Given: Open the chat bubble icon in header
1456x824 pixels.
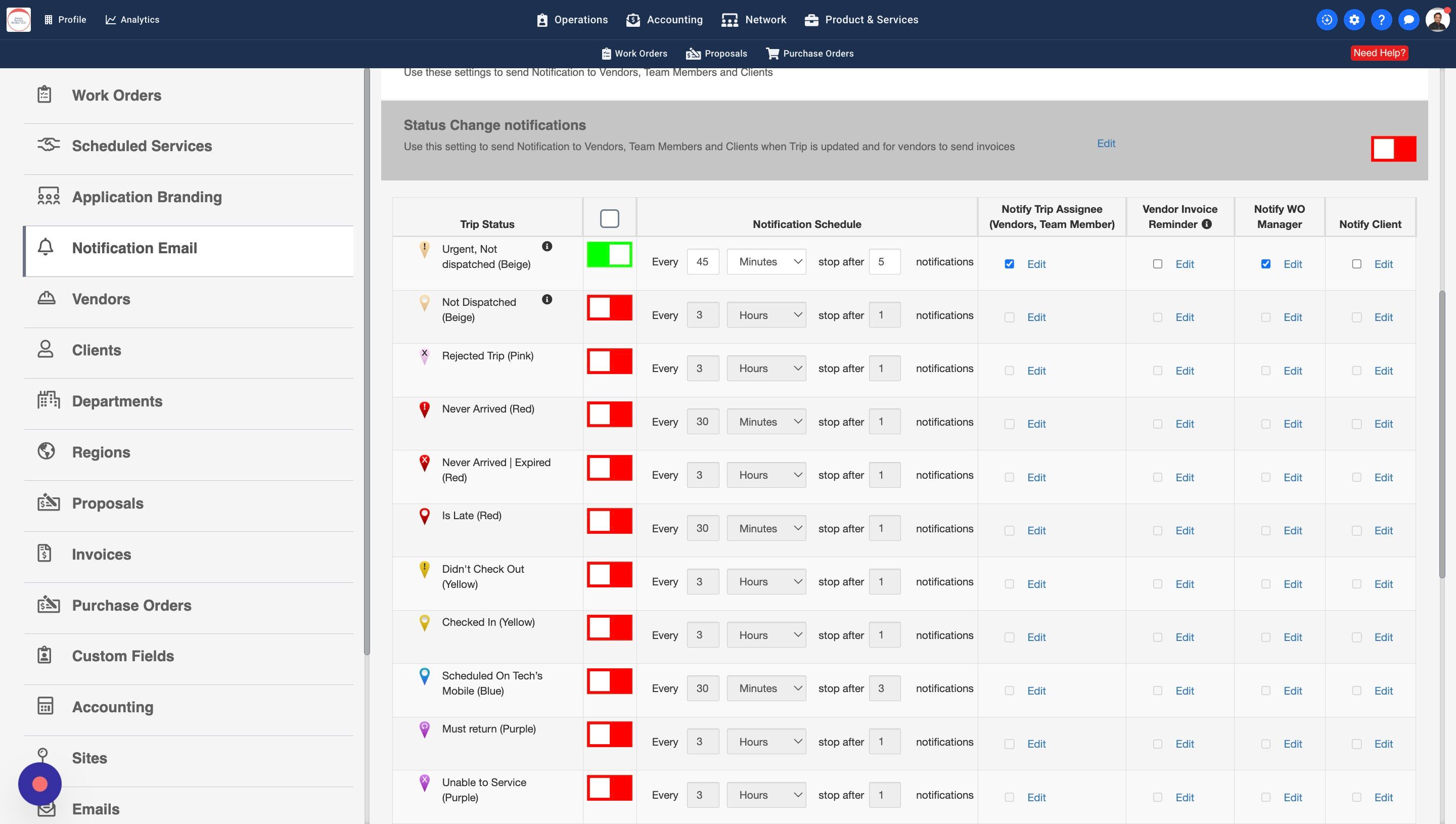Looking at the screenshot, I should 1408,20.
